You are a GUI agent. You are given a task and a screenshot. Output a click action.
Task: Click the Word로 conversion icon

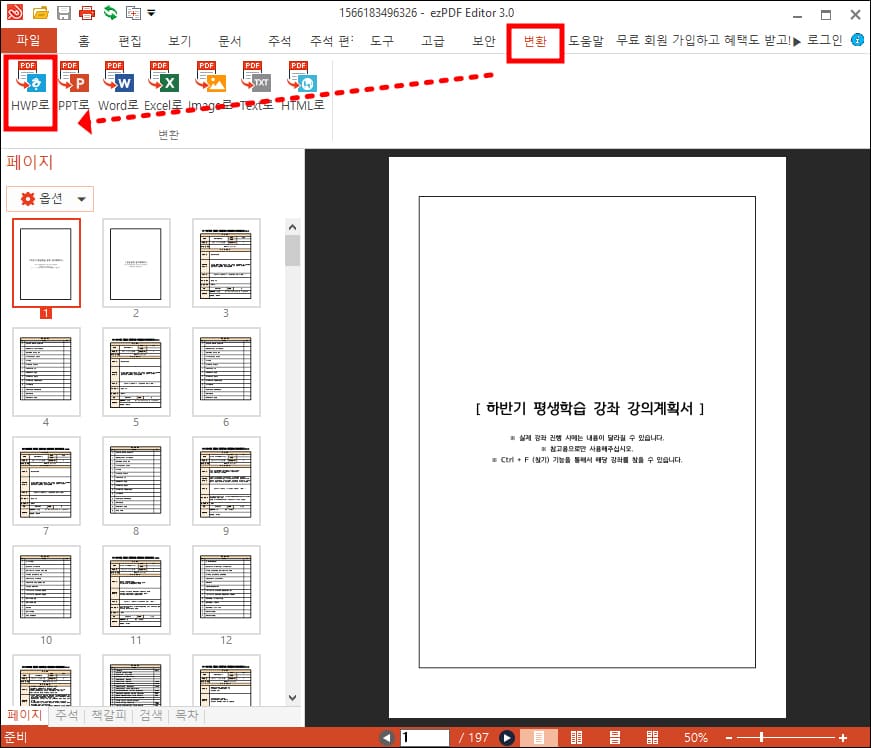pyautogui.click(x=118, y=85)
